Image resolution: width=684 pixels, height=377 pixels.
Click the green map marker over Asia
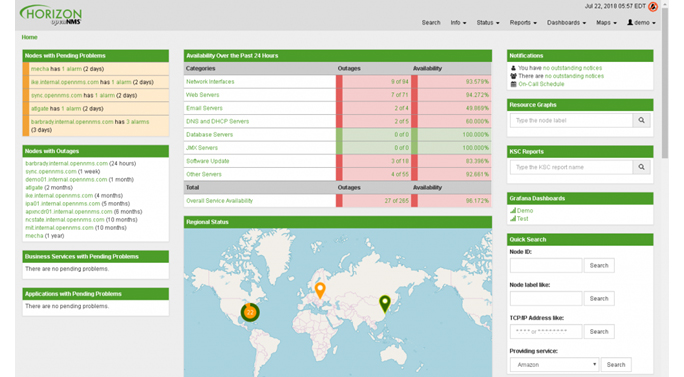[x=385, y=304]
